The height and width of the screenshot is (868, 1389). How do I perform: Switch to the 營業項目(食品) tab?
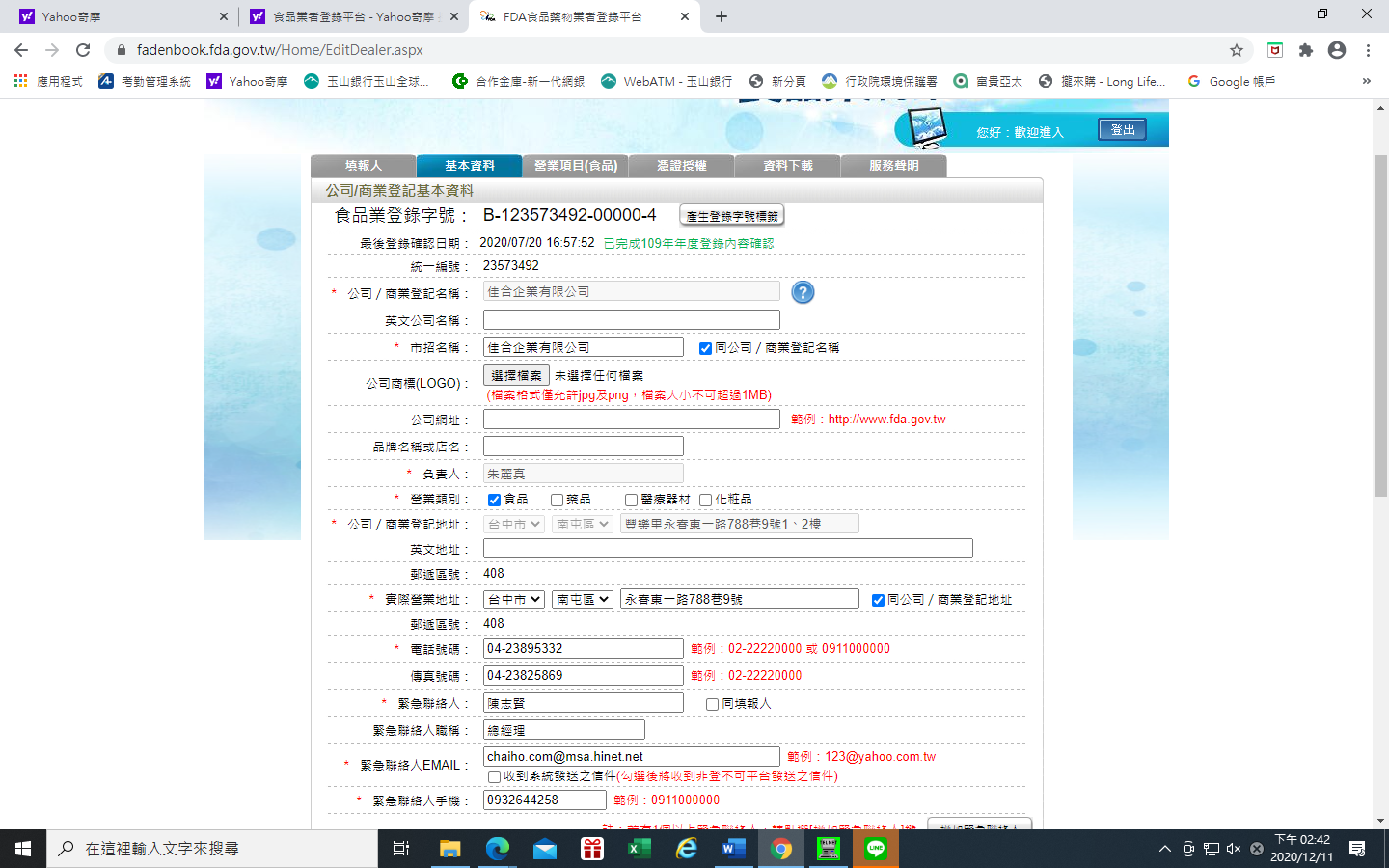(576, 166)
